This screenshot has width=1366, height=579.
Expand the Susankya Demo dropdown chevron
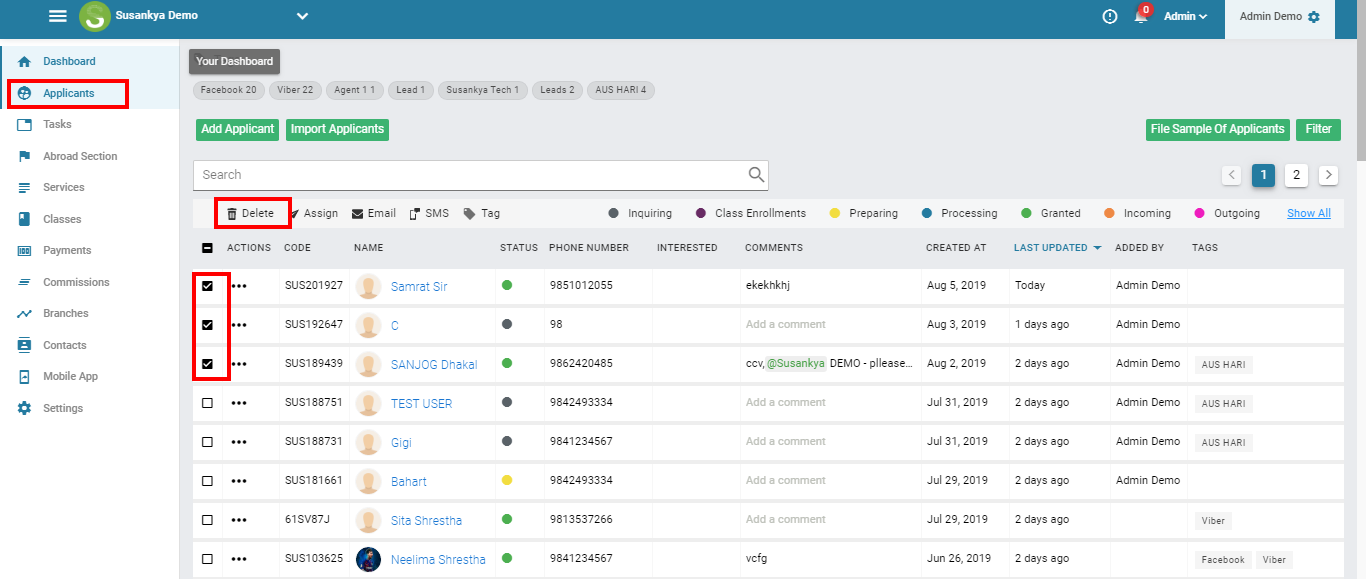point(302,16)
